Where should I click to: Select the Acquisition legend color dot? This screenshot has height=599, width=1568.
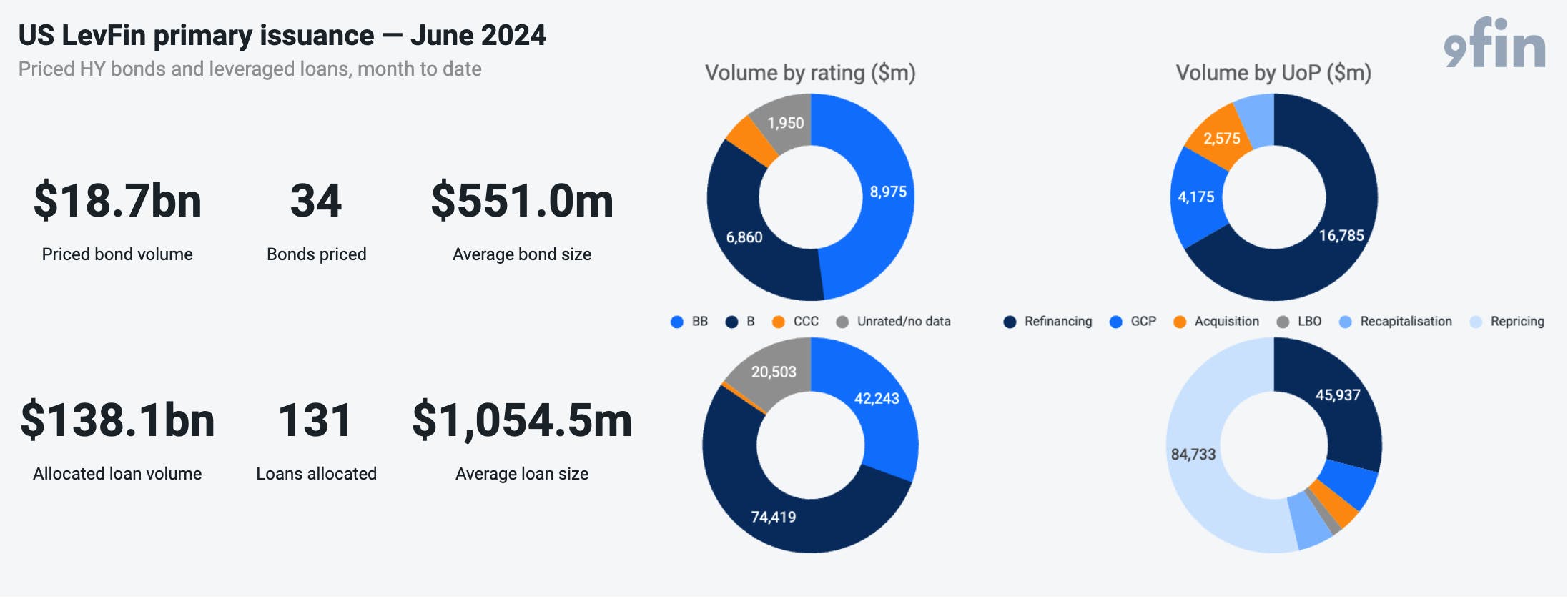(x=1180, y=322)
